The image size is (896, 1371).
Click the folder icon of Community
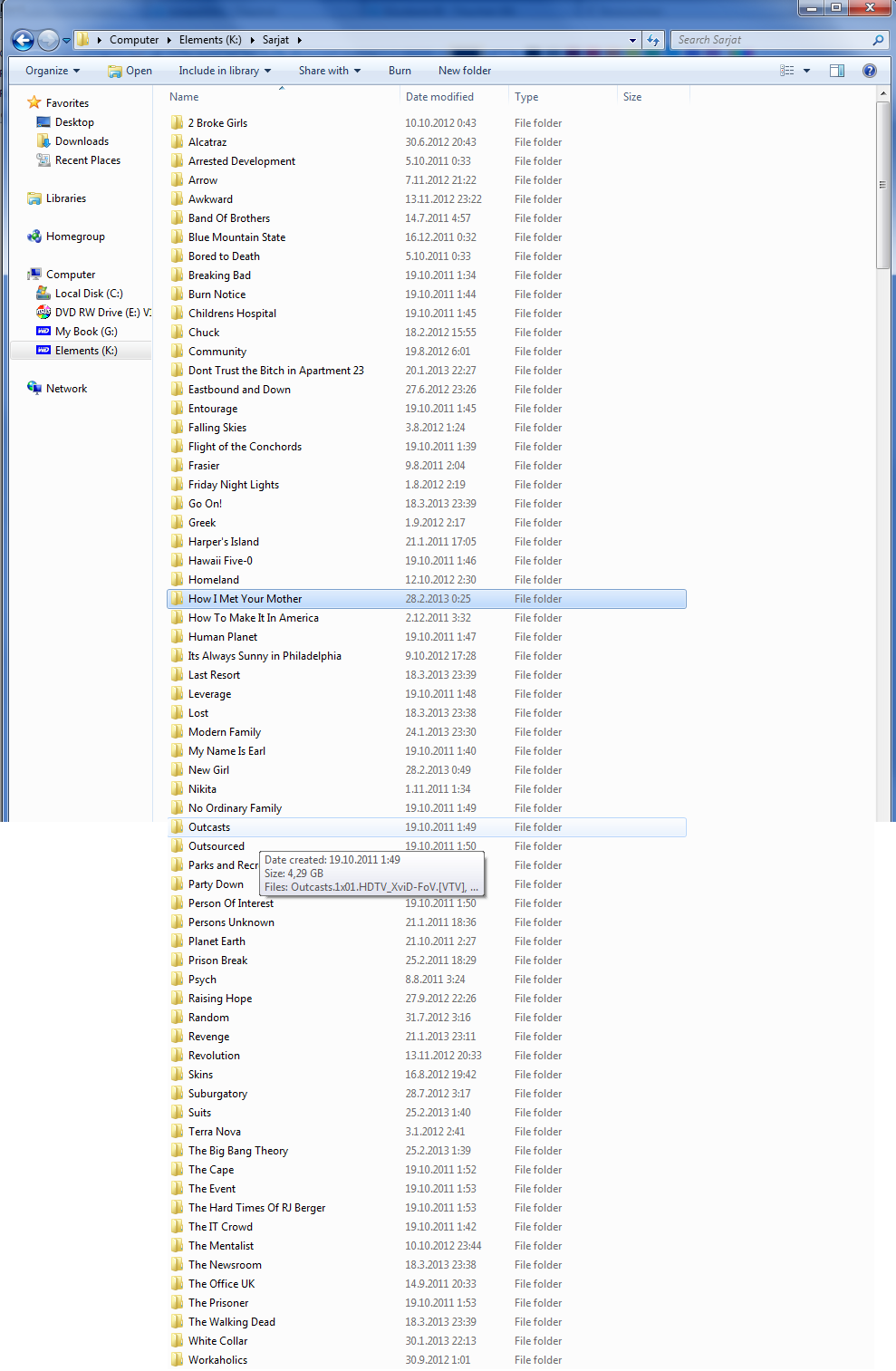178,351
